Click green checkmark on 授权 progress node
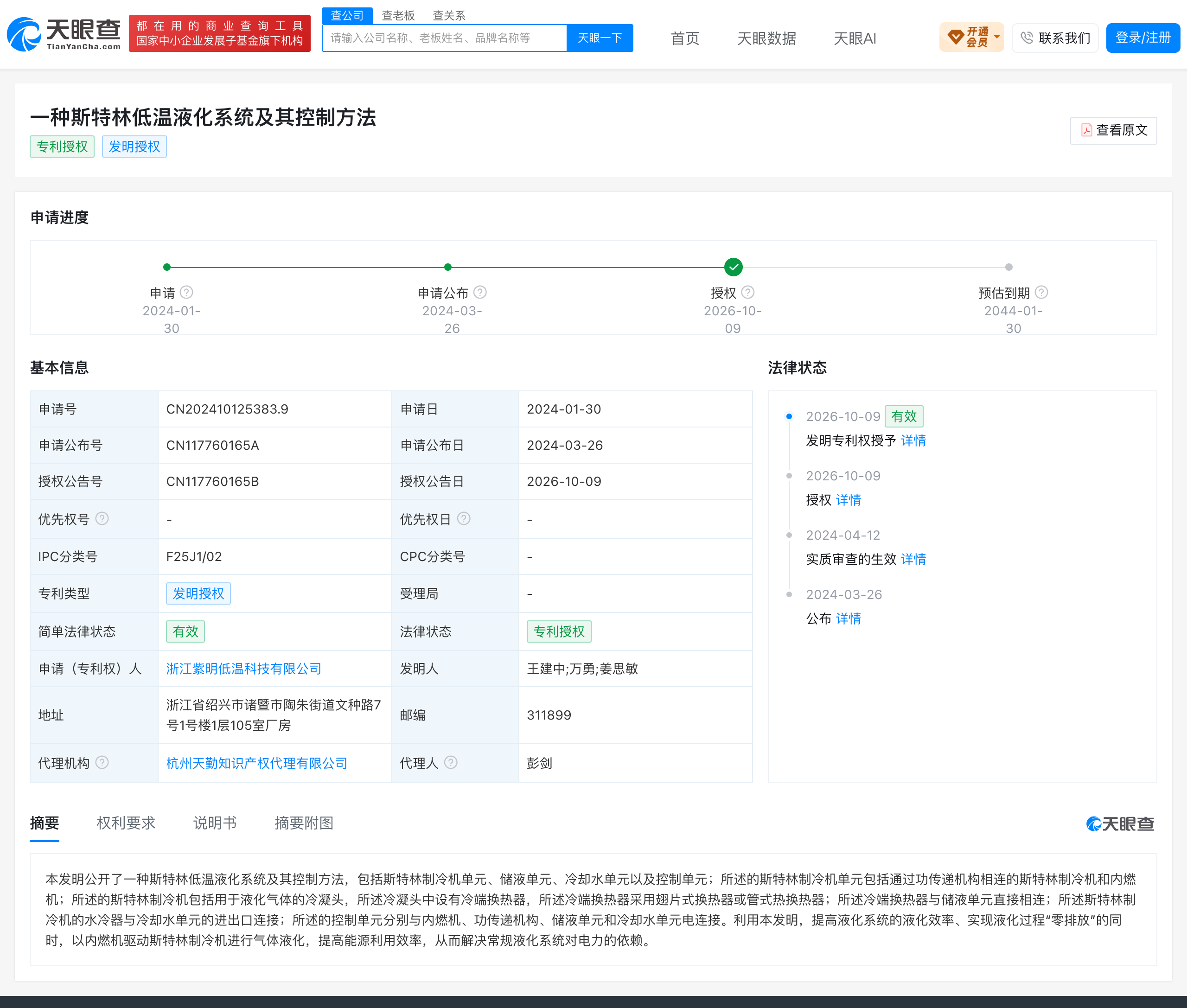Screen dimensions: 1187x1008 click(733, 267)
